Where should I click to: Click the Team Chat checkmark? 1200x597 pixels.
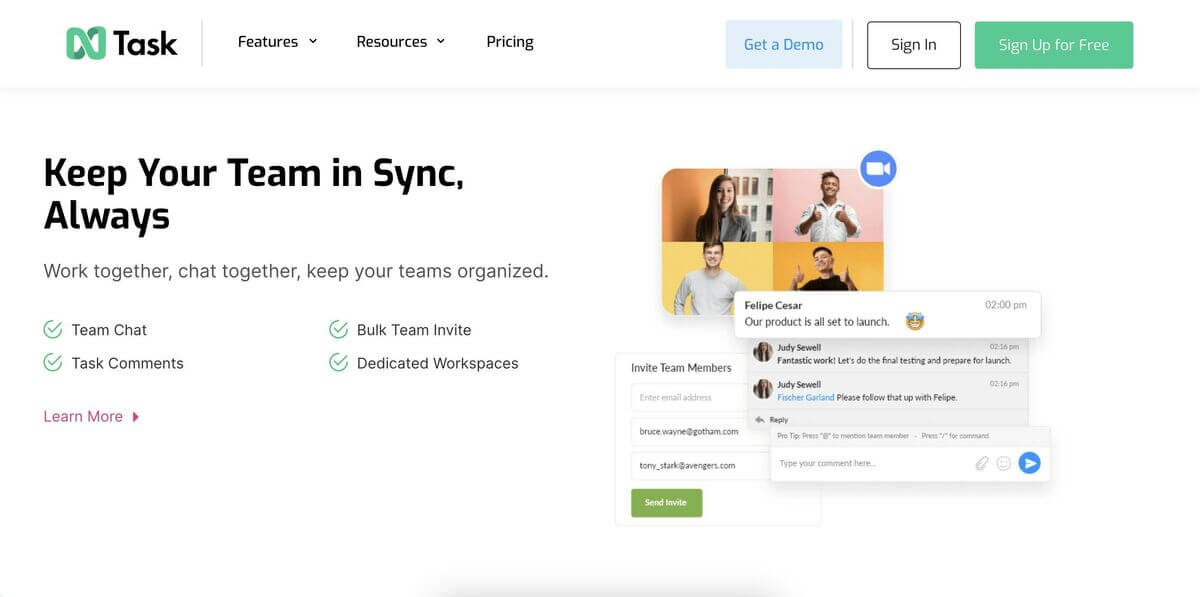[53, 330]
